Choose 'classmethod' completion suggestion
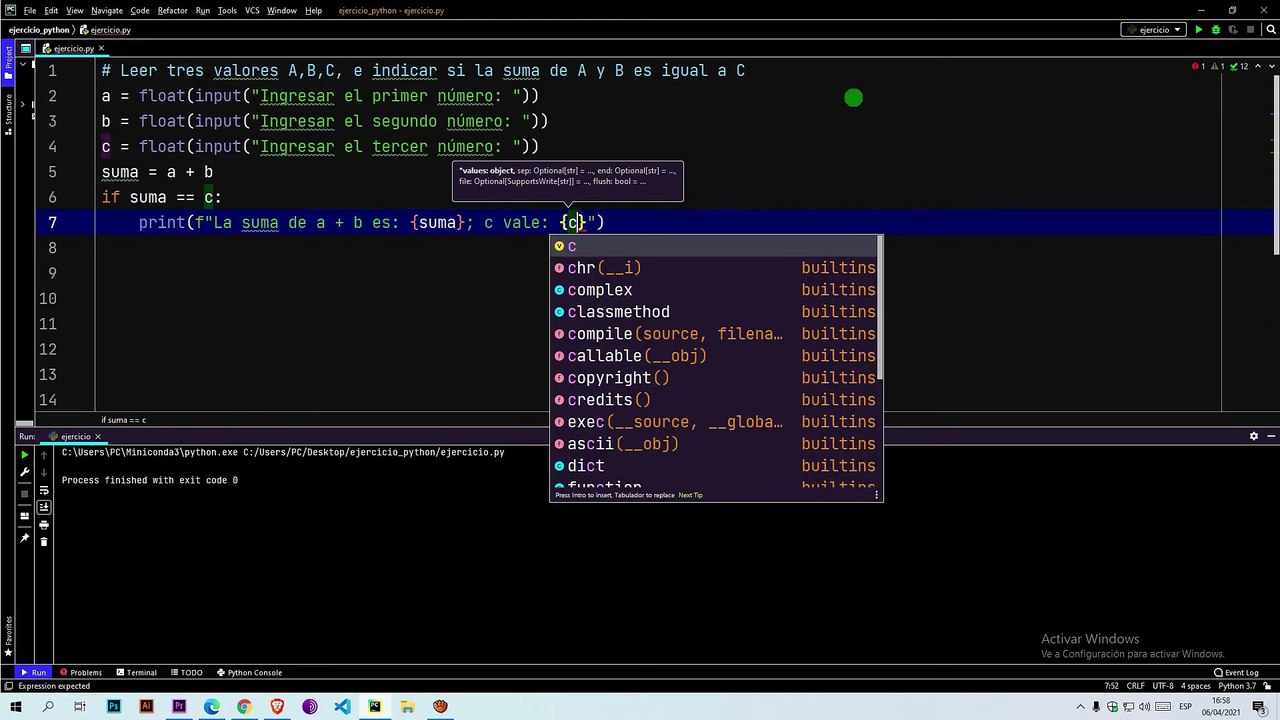Viewport: 1280px width, 720px height. 716,312
